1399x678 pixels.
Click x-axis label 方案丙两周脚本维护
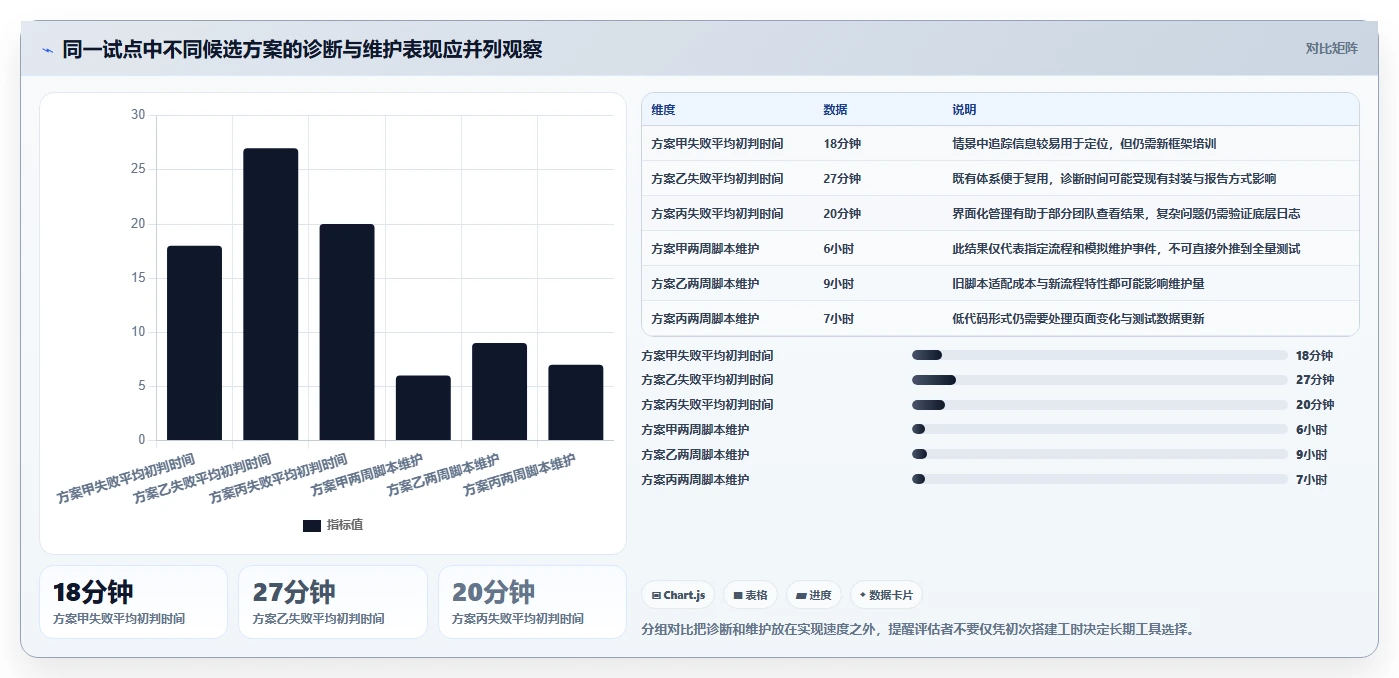520,475
